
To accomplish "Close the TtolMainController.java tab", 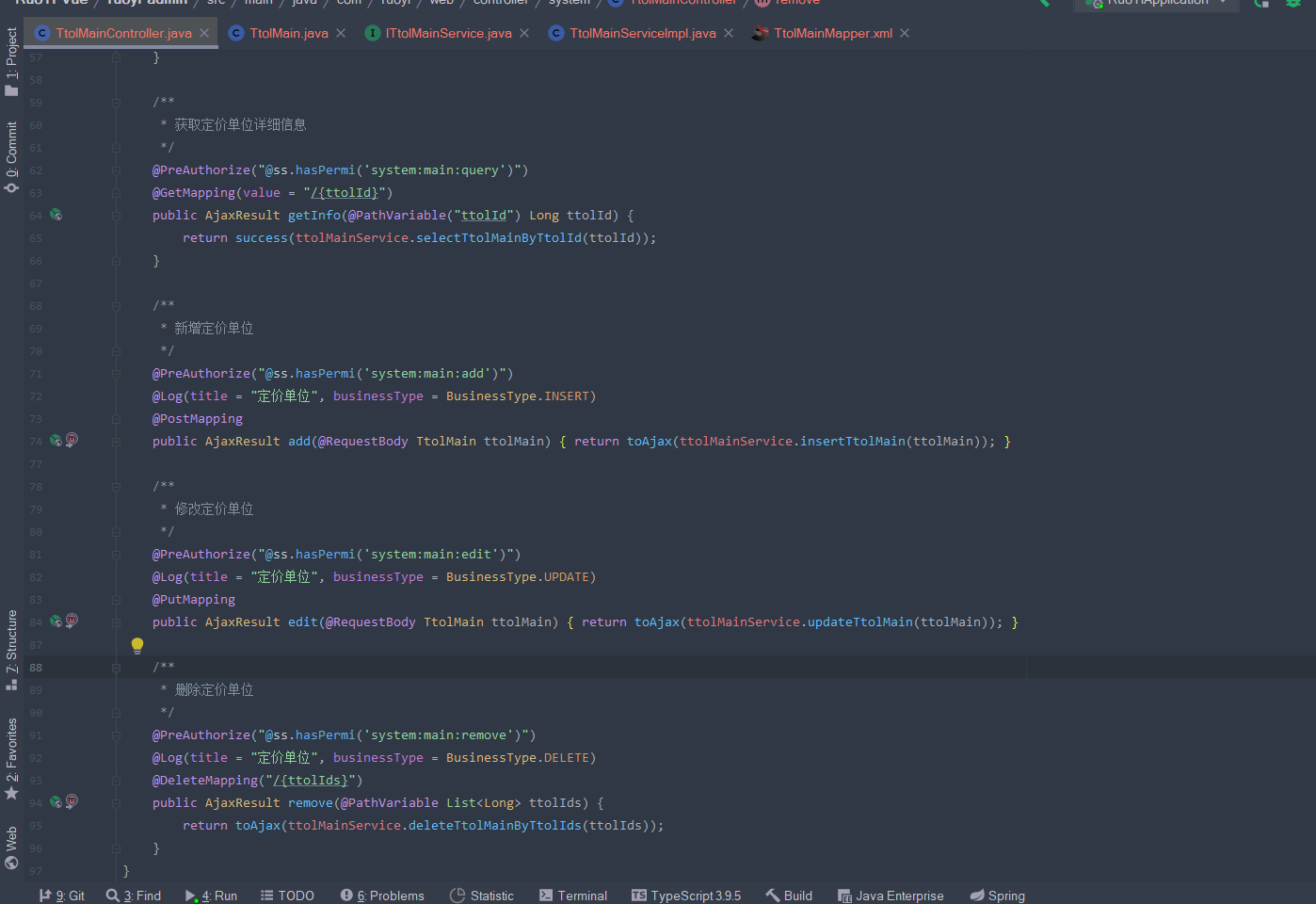I will point(204,33).
